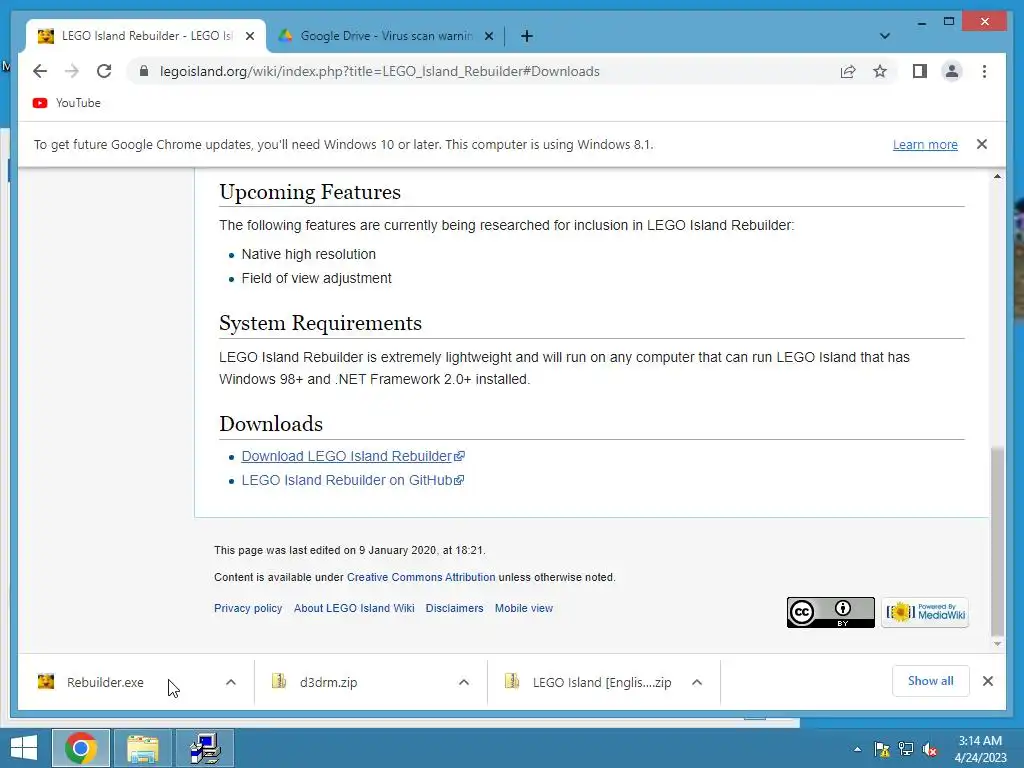
Task: Open the downloaded Rebuilder.exe file
Action: [105, 682]
